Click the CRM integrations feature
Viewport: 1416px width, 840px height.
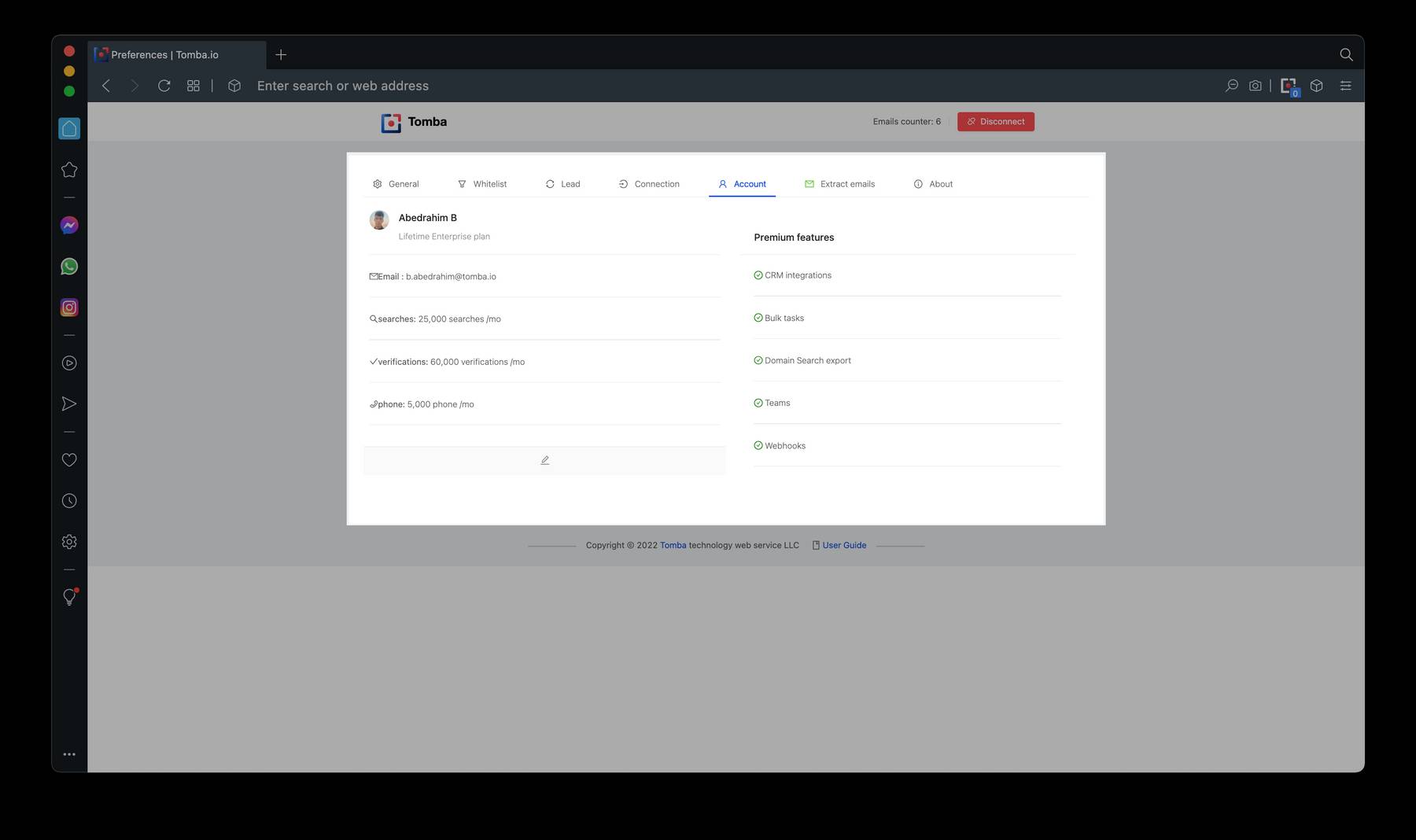tap(792, 275)
